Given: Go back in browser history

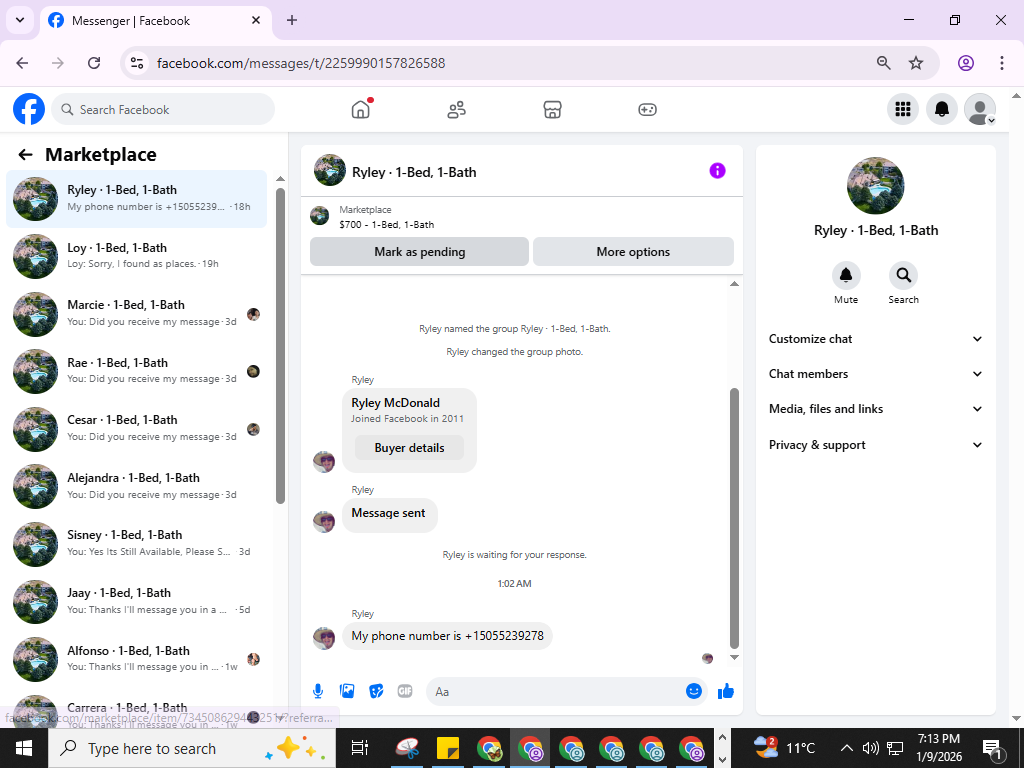Looking at the screenshot, I should pos(22,63).
